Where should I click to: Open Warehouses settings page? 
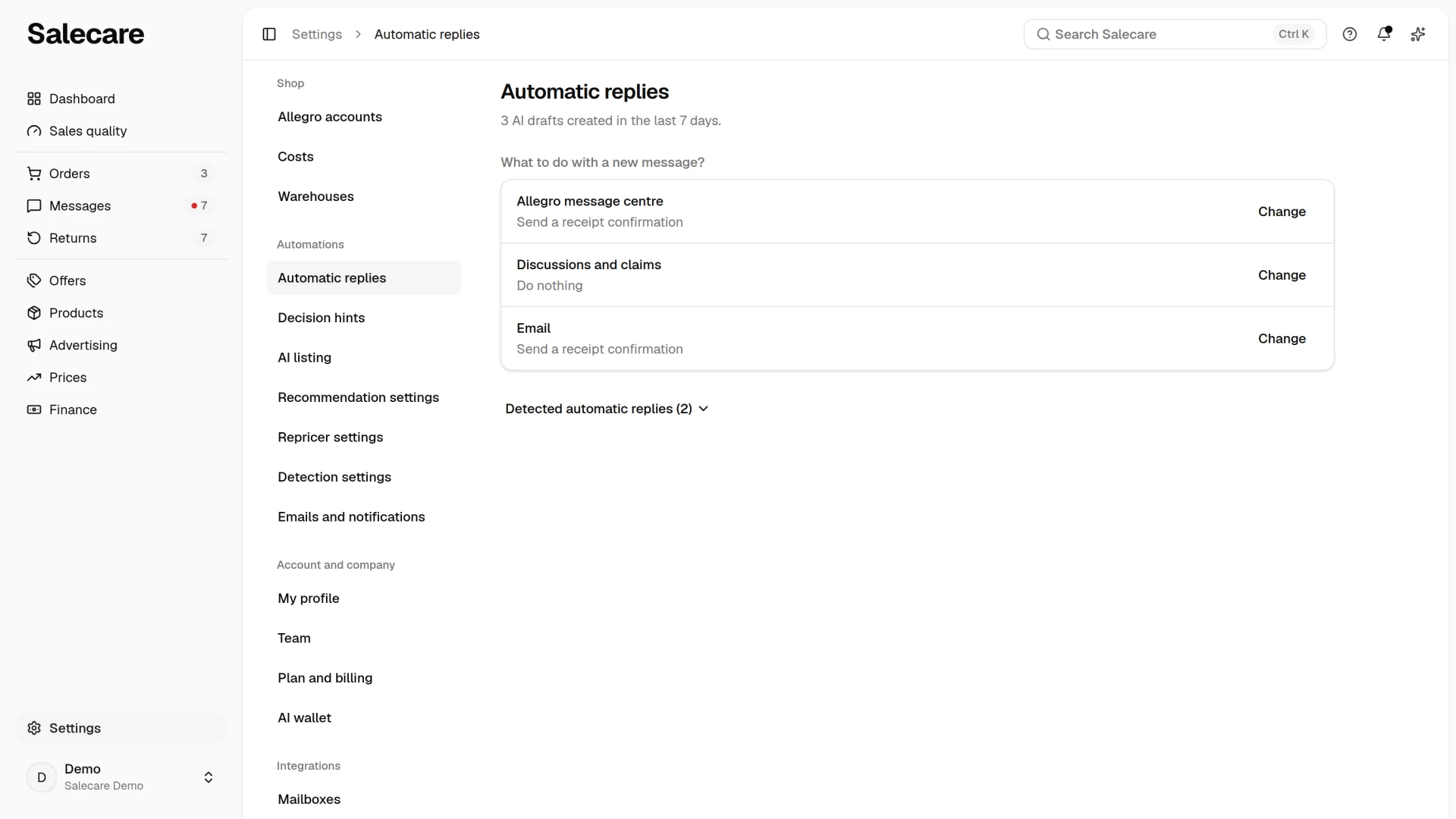[x=363, y=196]
